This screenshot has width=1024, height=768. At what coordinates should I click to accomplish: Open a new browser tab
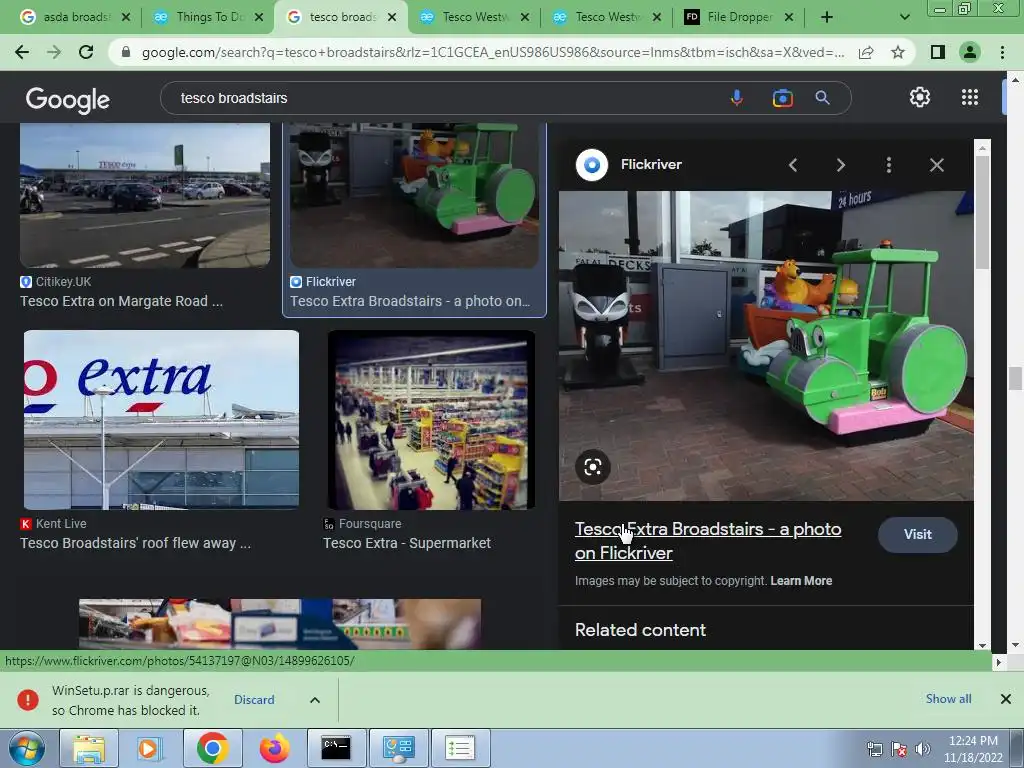[827, 17]
